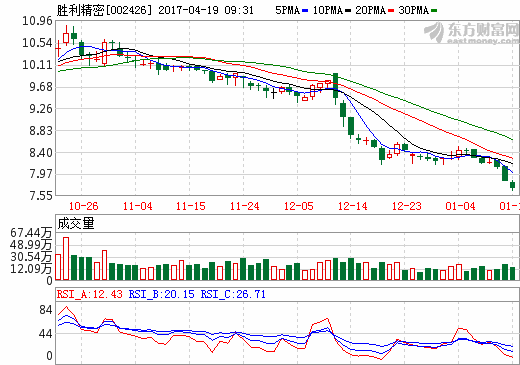Click the 5PMA legend label
520x365 pixels.
288,10
